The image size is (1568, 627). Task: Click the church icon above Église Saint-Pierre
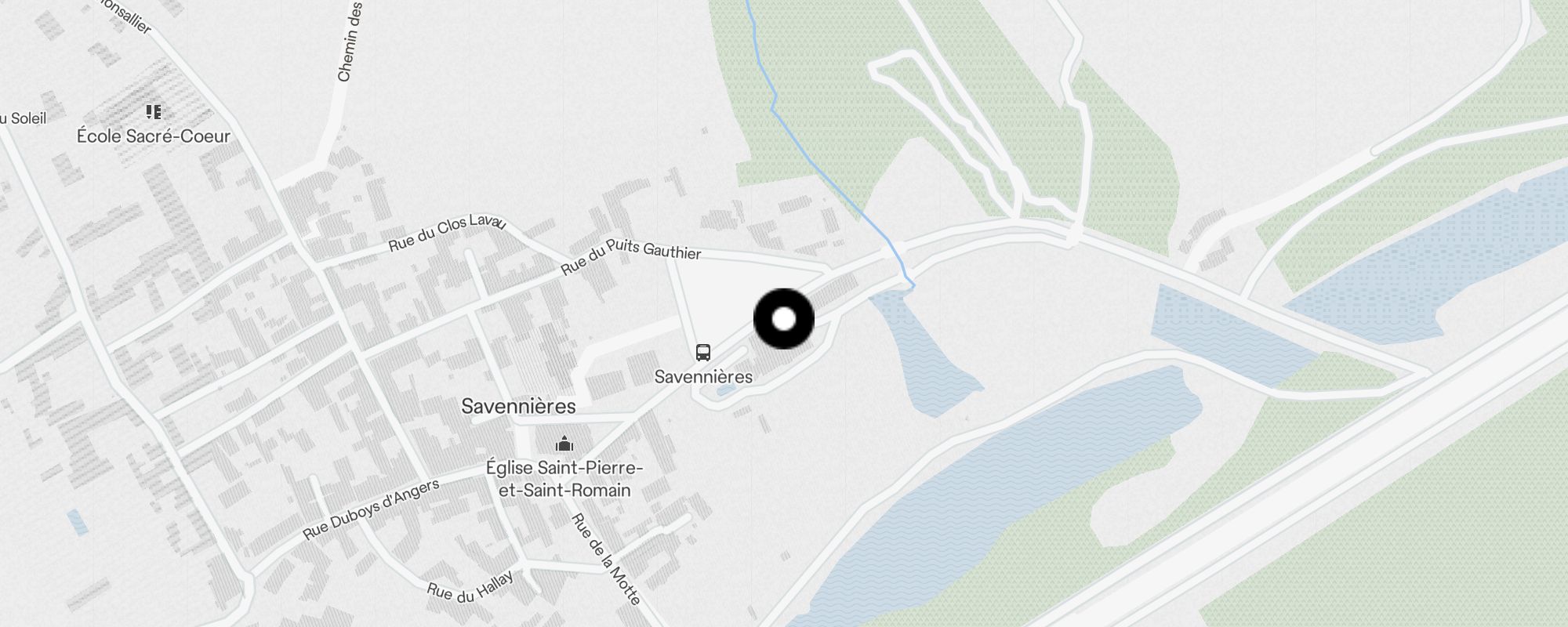click(x=564, y=444)
